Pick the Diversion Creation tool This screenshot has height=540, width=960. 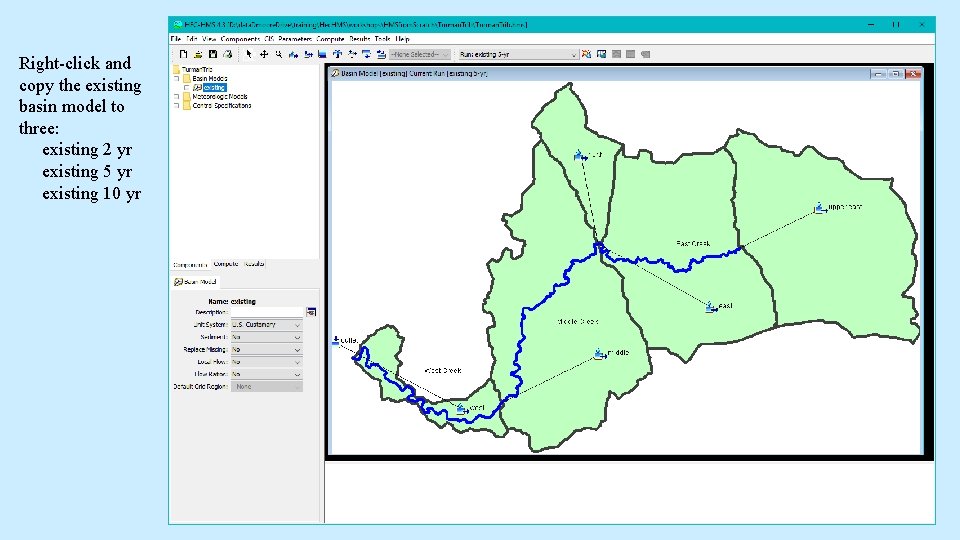[x=352, y=54]
